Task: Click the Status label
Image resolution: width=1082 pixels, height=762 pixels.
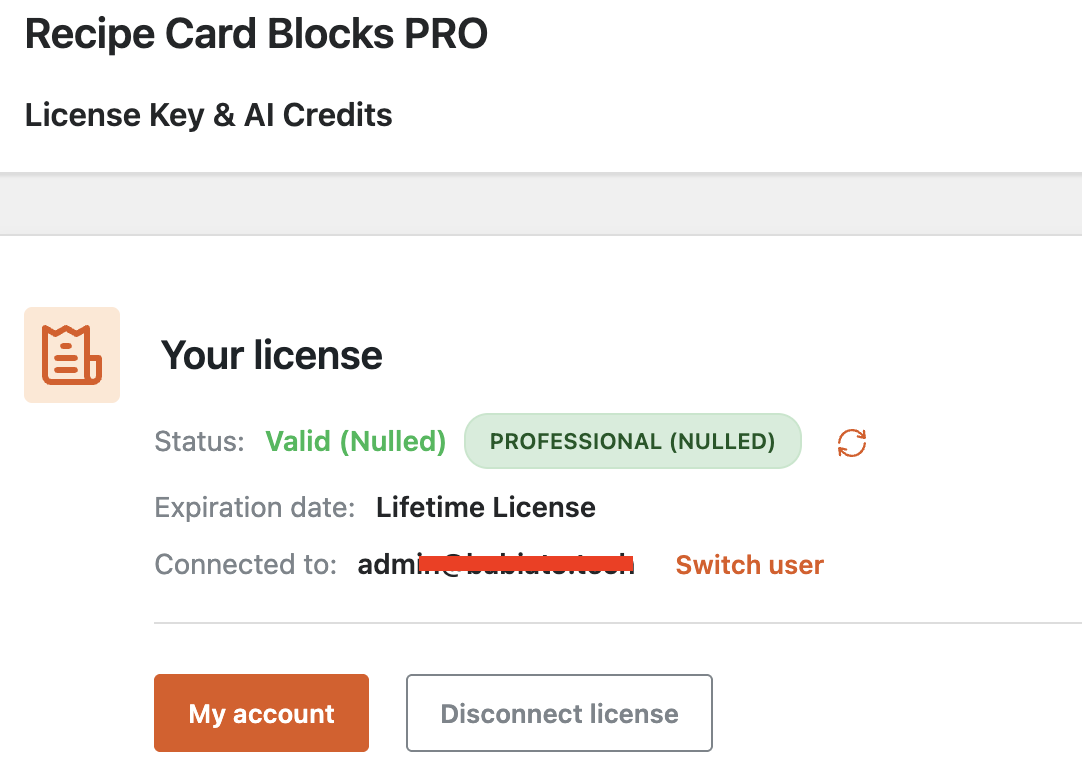Action: tap(199, 441)
